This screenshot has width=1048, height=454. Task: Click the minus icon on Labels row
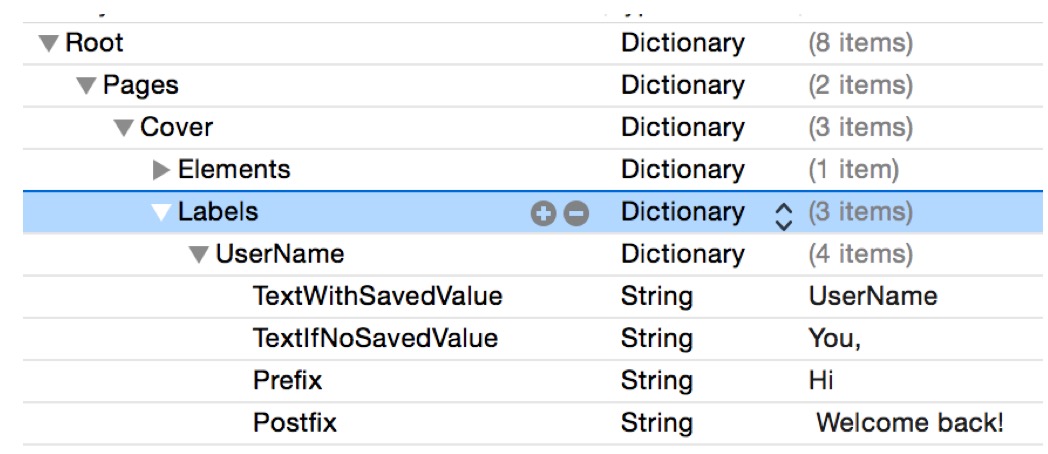tap(576, 213)
